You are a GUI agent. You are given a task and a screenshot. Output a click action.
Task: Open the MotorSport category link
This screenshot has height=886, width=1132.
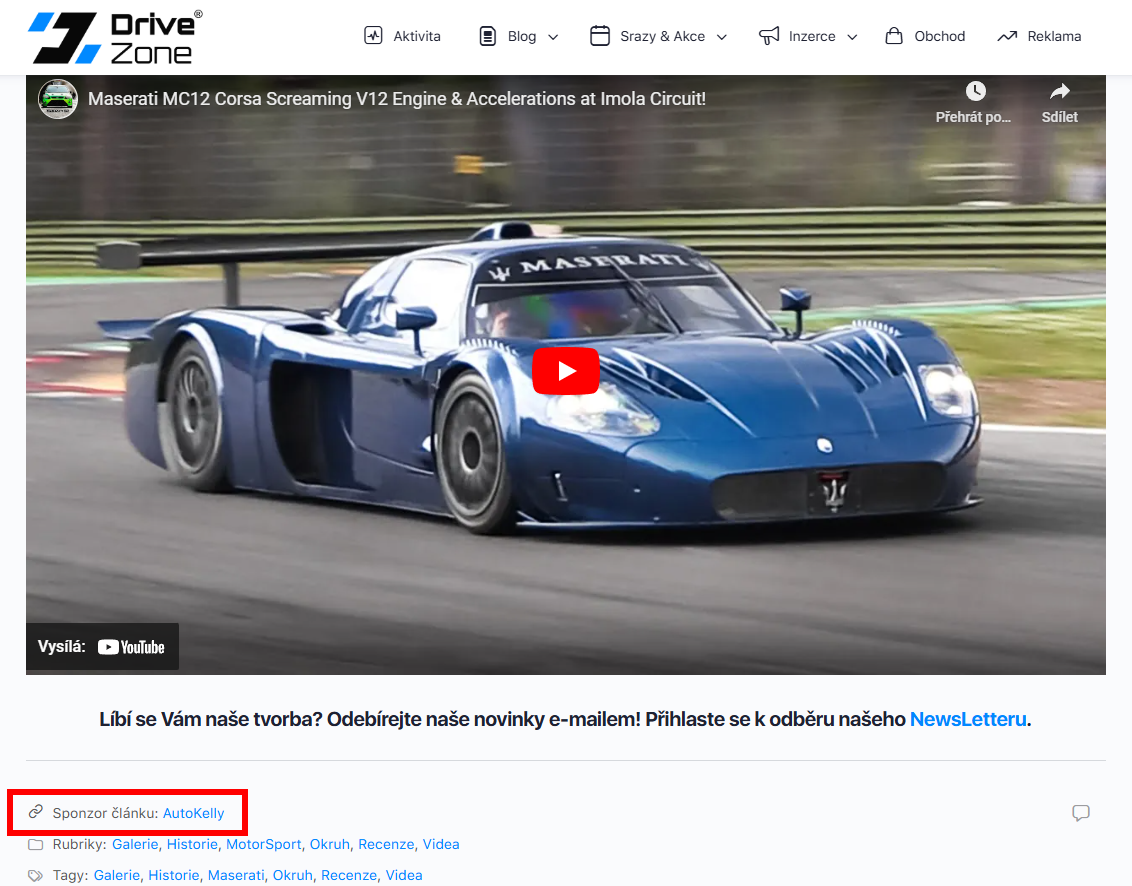264,844
